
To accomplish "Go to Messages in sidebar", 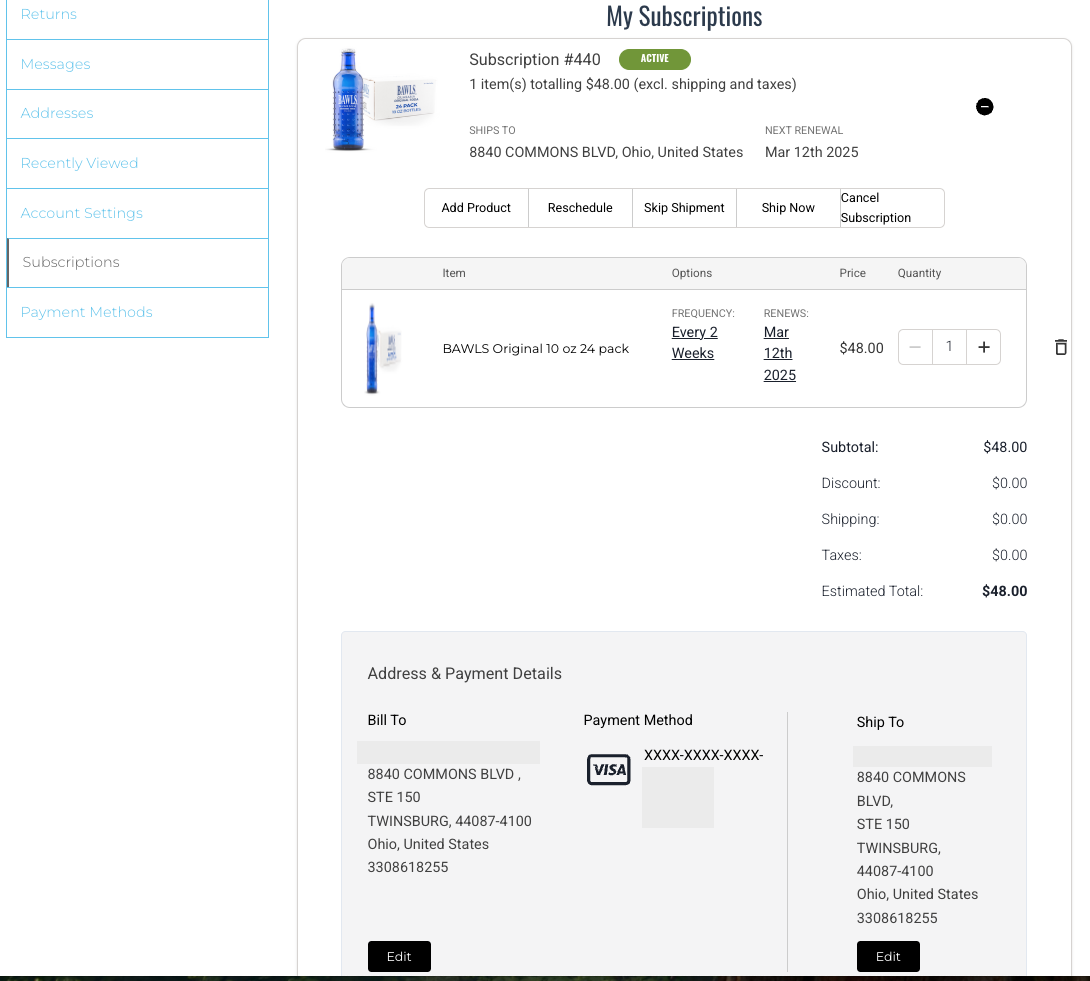I will coord(137,65).
